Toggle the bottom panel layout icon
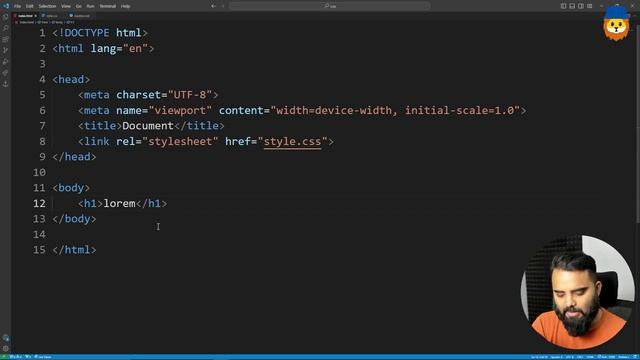Viewport: 640px width, 360px height. coord(572,6)
